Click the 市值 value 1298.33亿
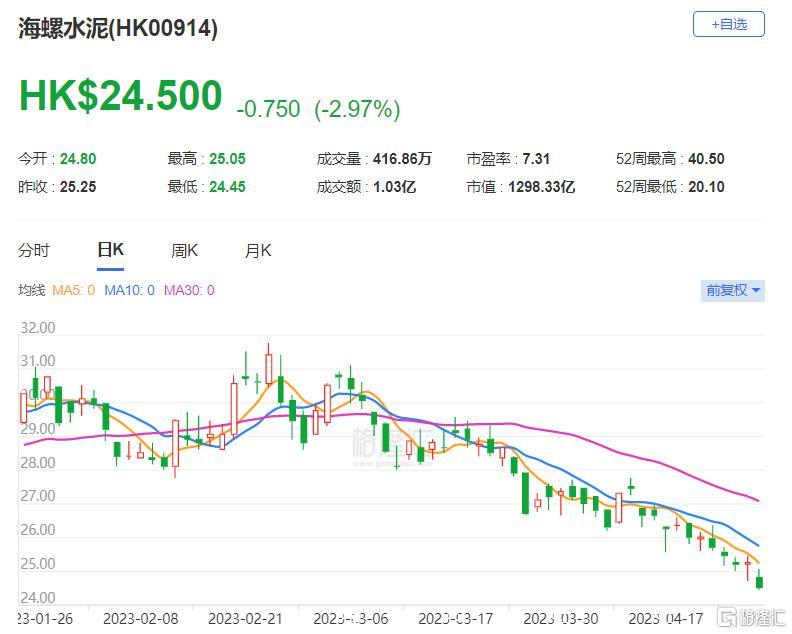792x634 pixels. pyautogui.click(x=541, y=187)
